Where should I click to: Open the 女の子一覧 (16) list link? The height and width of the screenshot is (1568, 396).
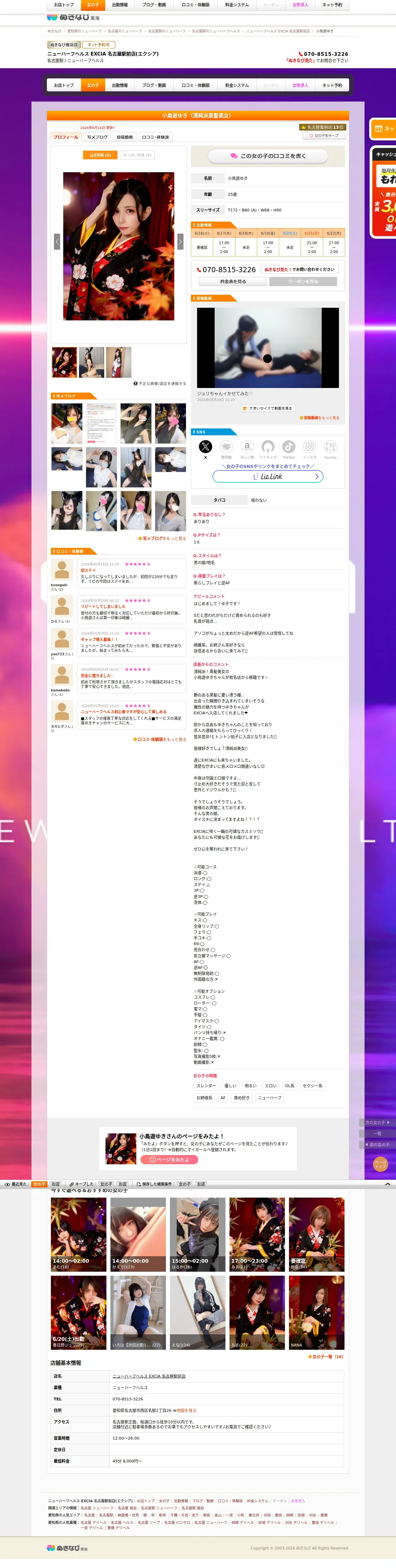326,1356
